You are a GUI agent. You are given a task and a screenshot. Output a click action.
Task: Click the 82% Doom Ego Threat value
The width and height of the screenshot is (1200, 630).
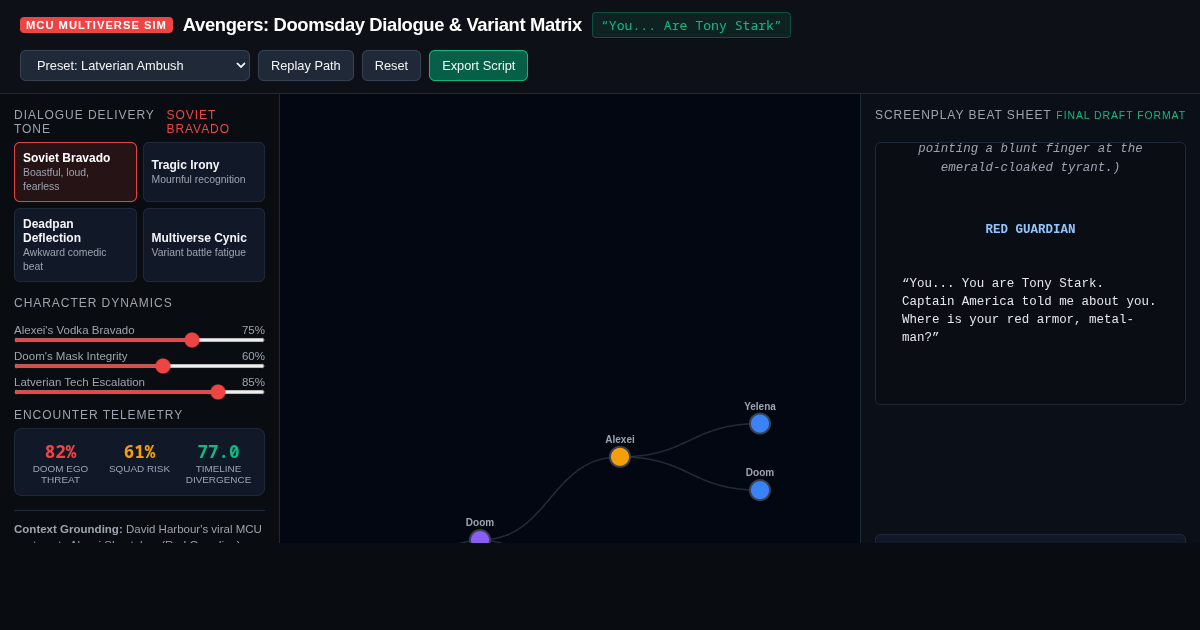point(60,452)
